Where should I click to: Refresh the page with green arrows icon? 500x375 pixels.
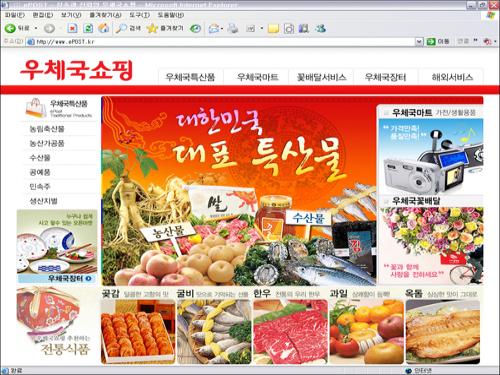point(88,28)
